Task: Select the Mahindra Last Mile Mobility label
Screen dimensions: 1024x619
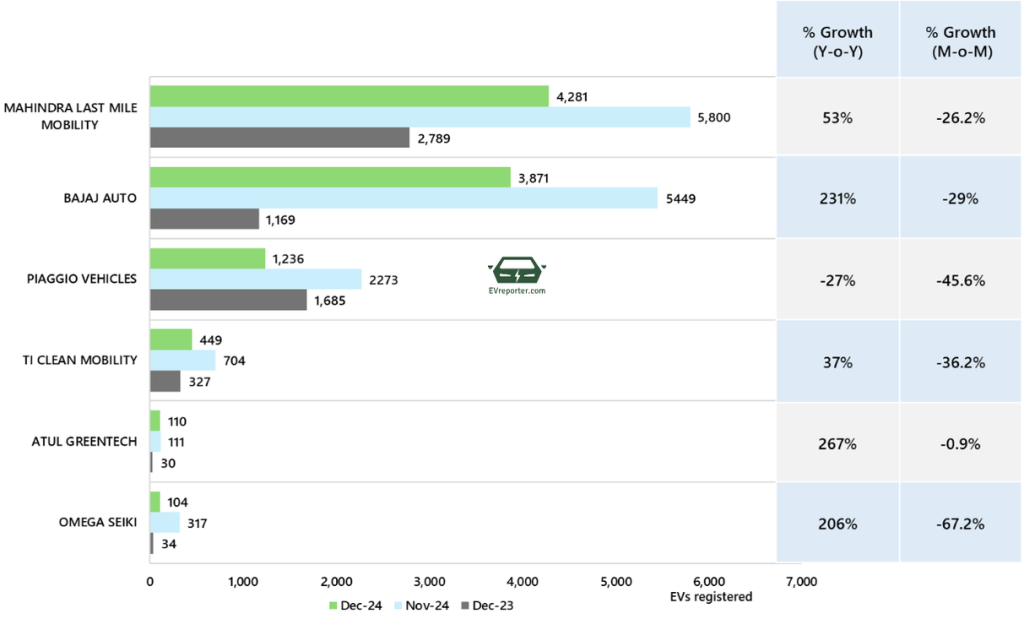Action: click(x=70, y=116)
